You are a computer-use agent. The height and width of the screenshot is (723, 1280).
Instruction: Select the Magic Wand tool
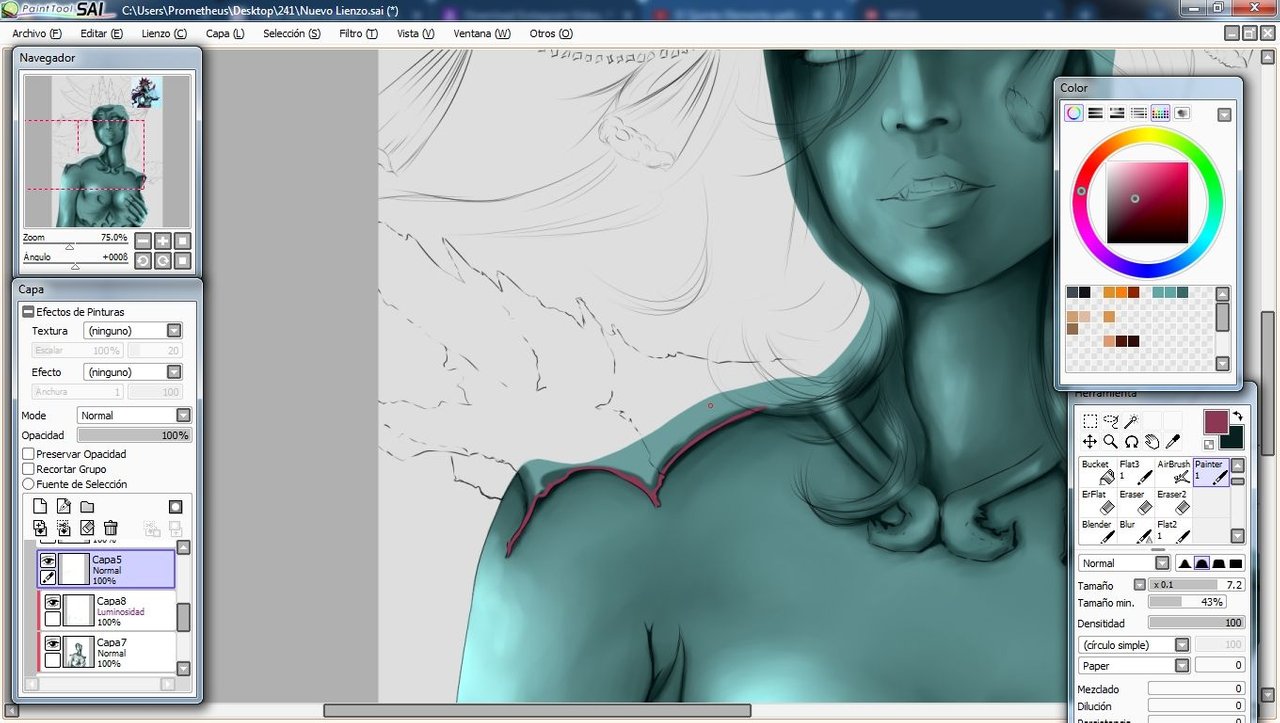tap(1131, 422)
